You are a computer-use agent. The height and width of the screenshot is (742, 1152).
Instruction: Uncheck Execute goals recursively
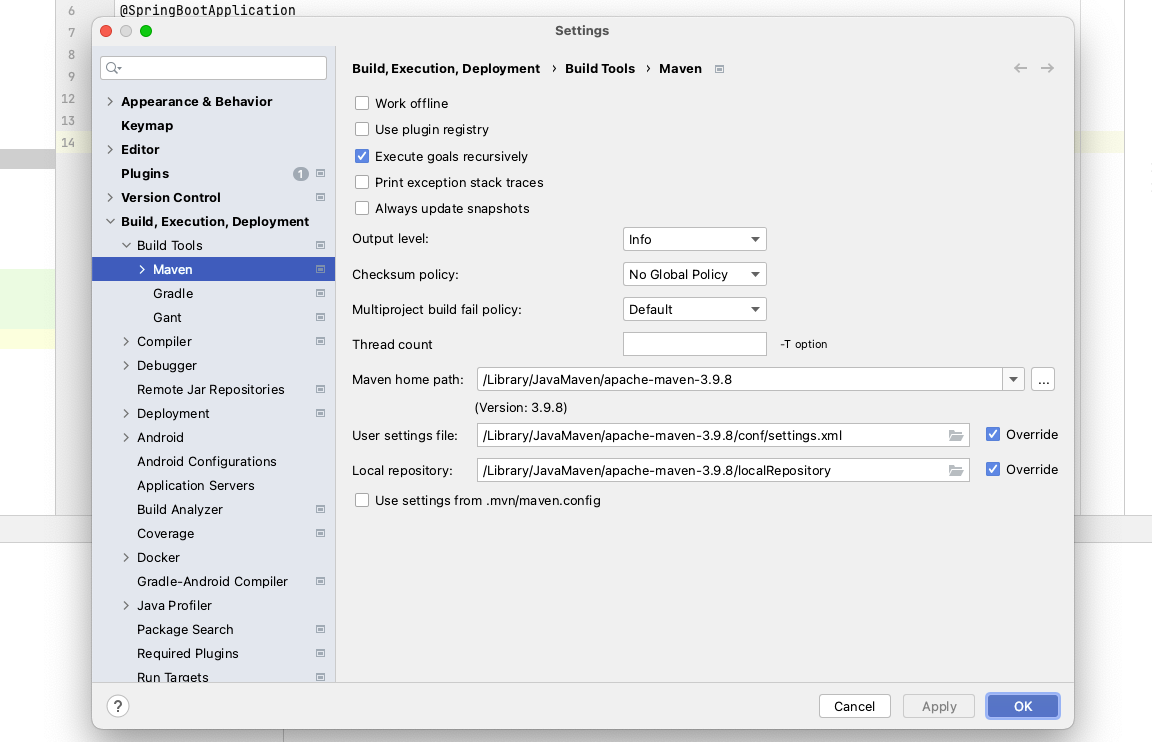361,156
